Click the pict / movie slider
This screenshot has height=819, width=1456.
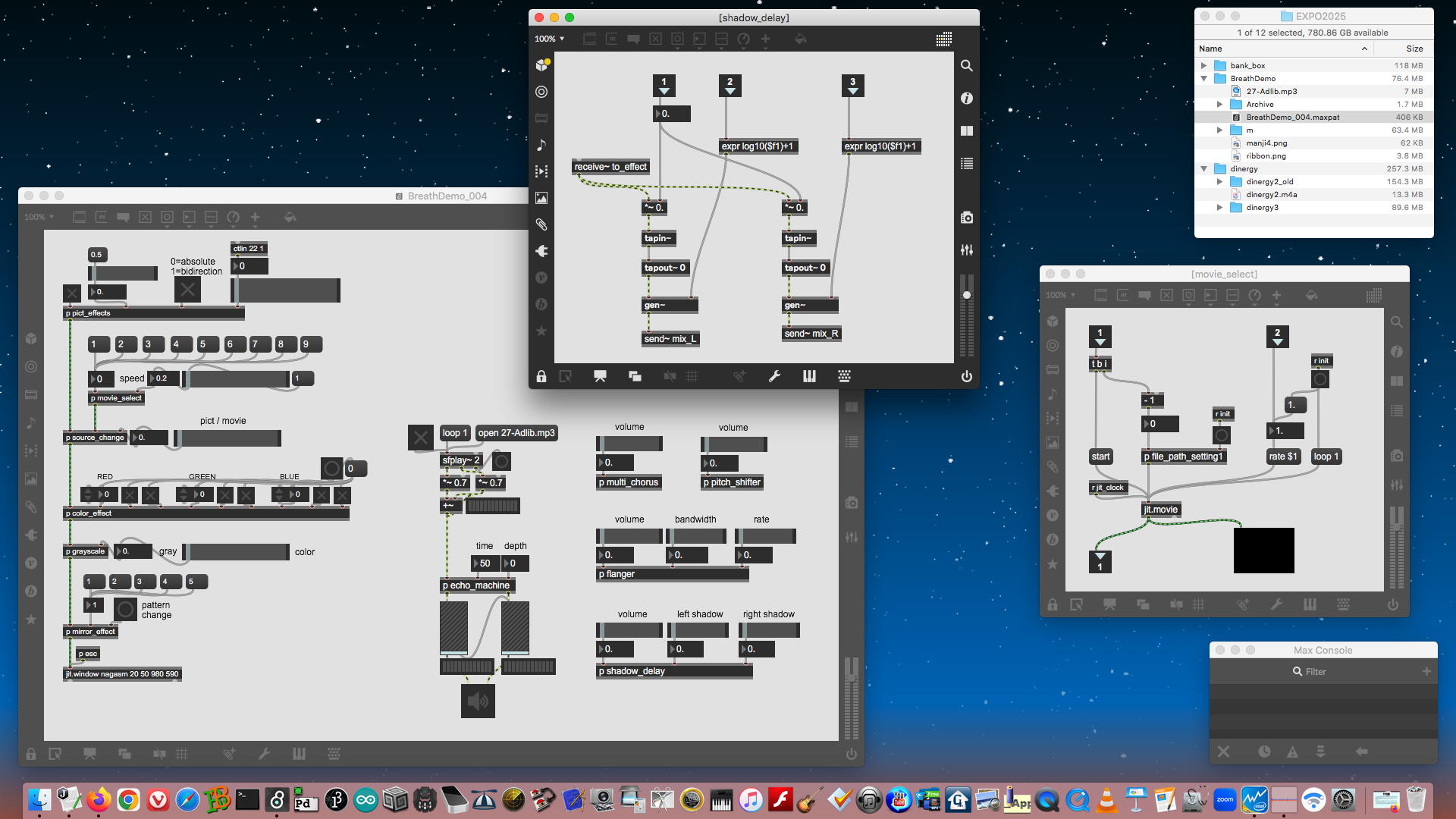(227, 438)
